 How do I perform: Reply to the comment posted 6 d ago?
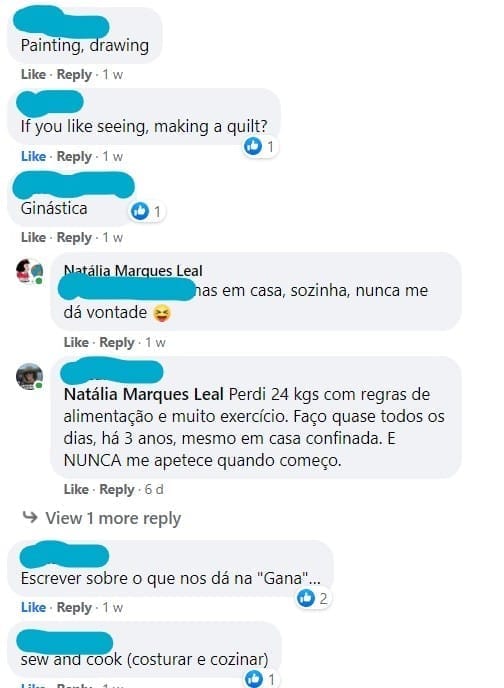117,490
